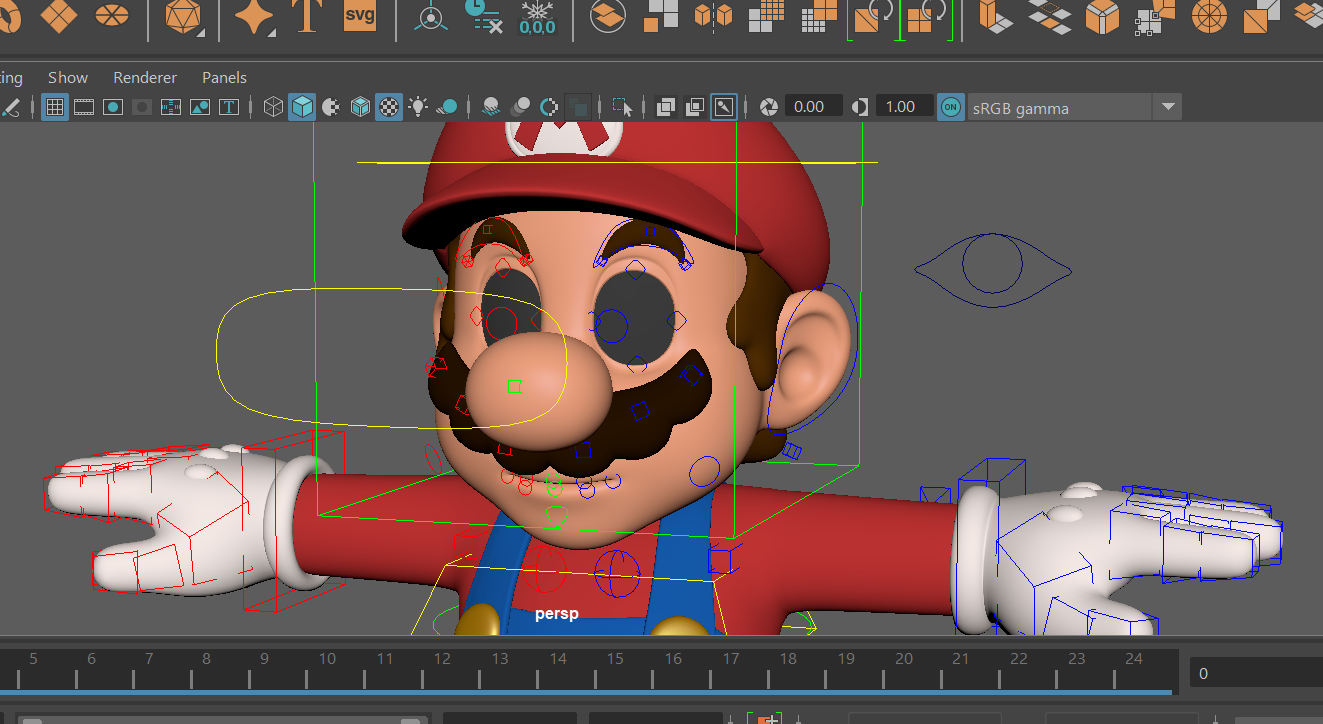Image resolution: width=1323 pixels, height=724 pixels.
Task: Click the SVG import shelf icon
Action: (x=359, y=16)
